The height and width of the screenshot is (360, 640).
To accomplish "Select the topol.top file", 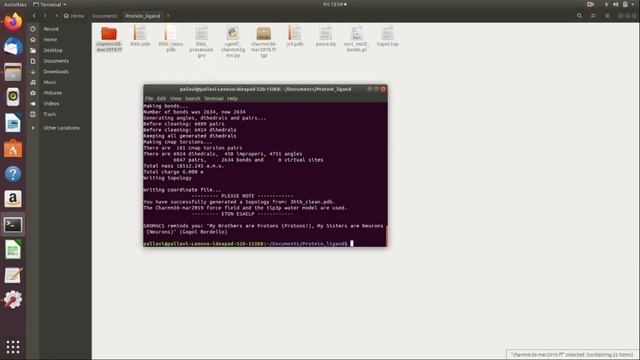I will point(387,36).
